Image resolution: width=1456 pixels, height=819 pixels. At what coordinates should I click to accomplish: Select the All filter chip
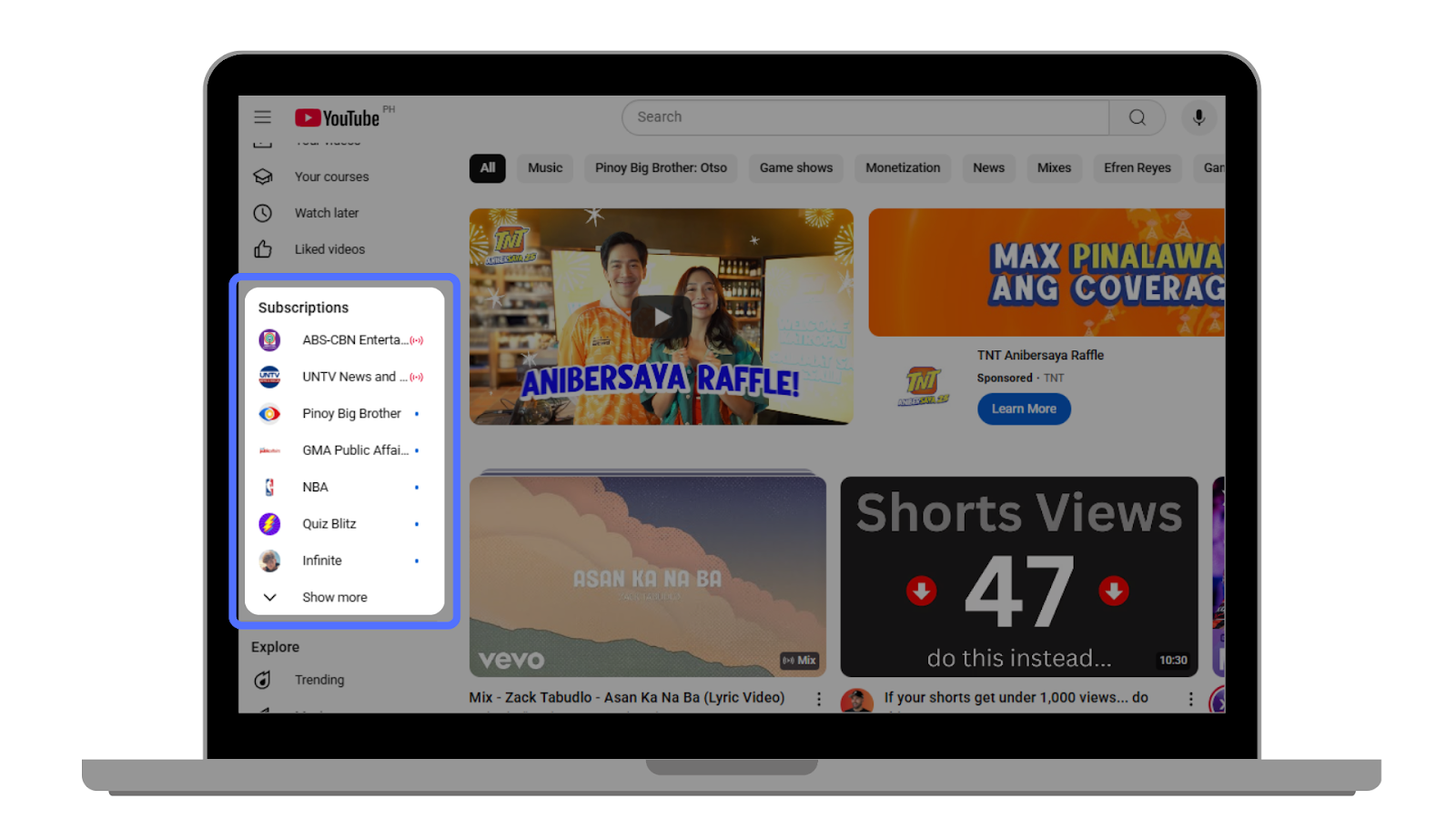[488, 167]
